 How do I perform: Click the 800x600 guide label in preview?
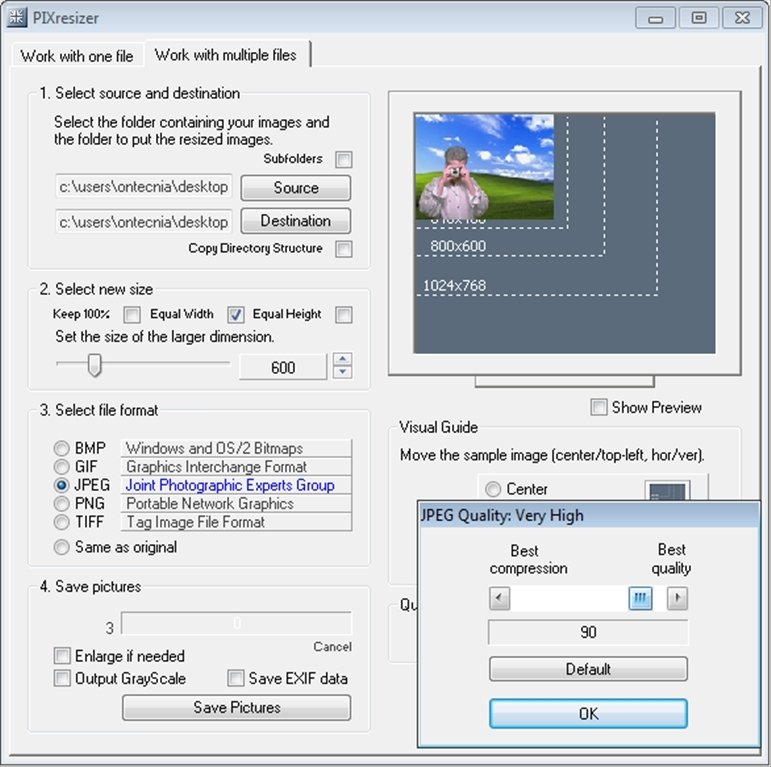pyautogui.click(x=458, y=246)
